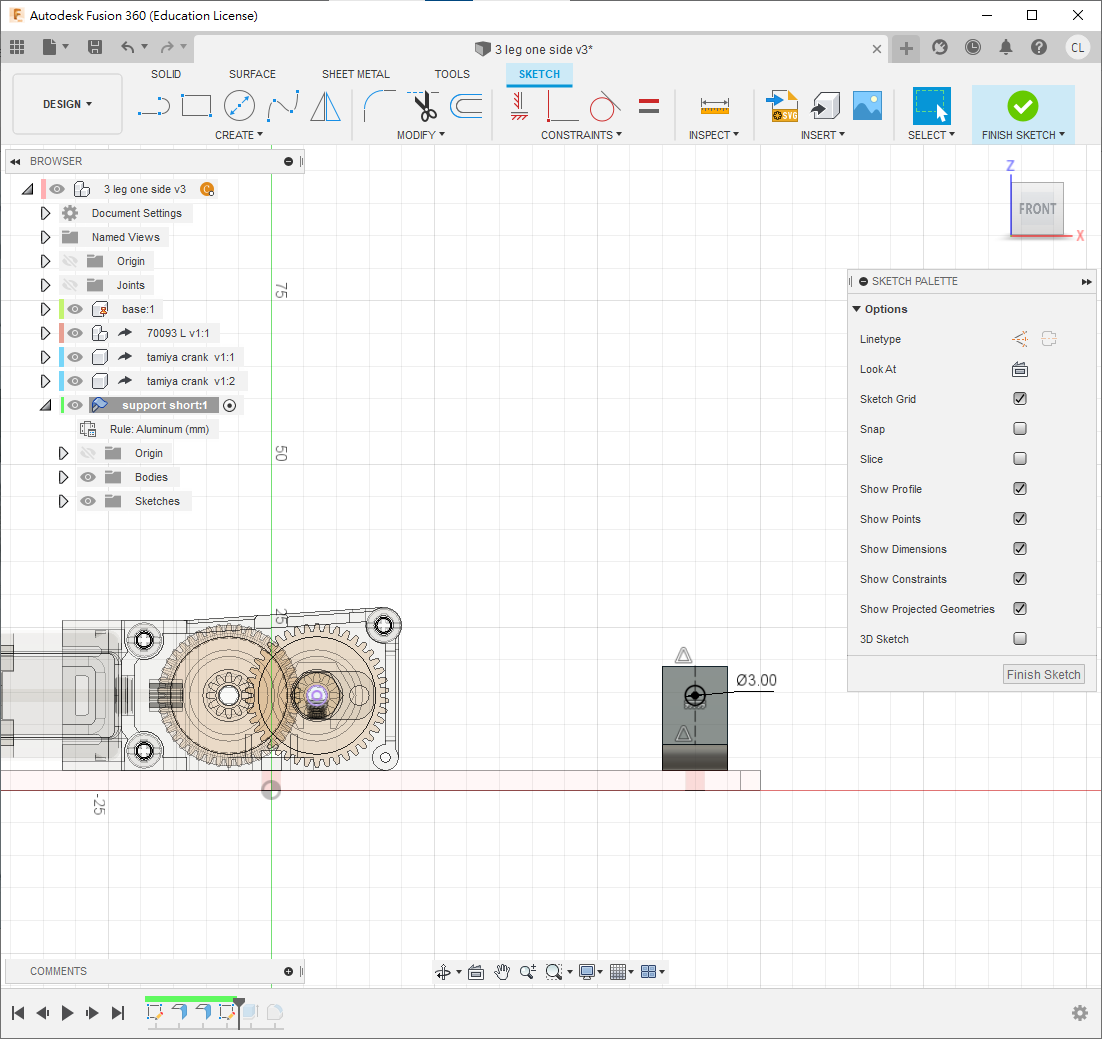Activate the Trim scissors tool
This screenshot has height=1039, width=1102.
tap(425, 105)
